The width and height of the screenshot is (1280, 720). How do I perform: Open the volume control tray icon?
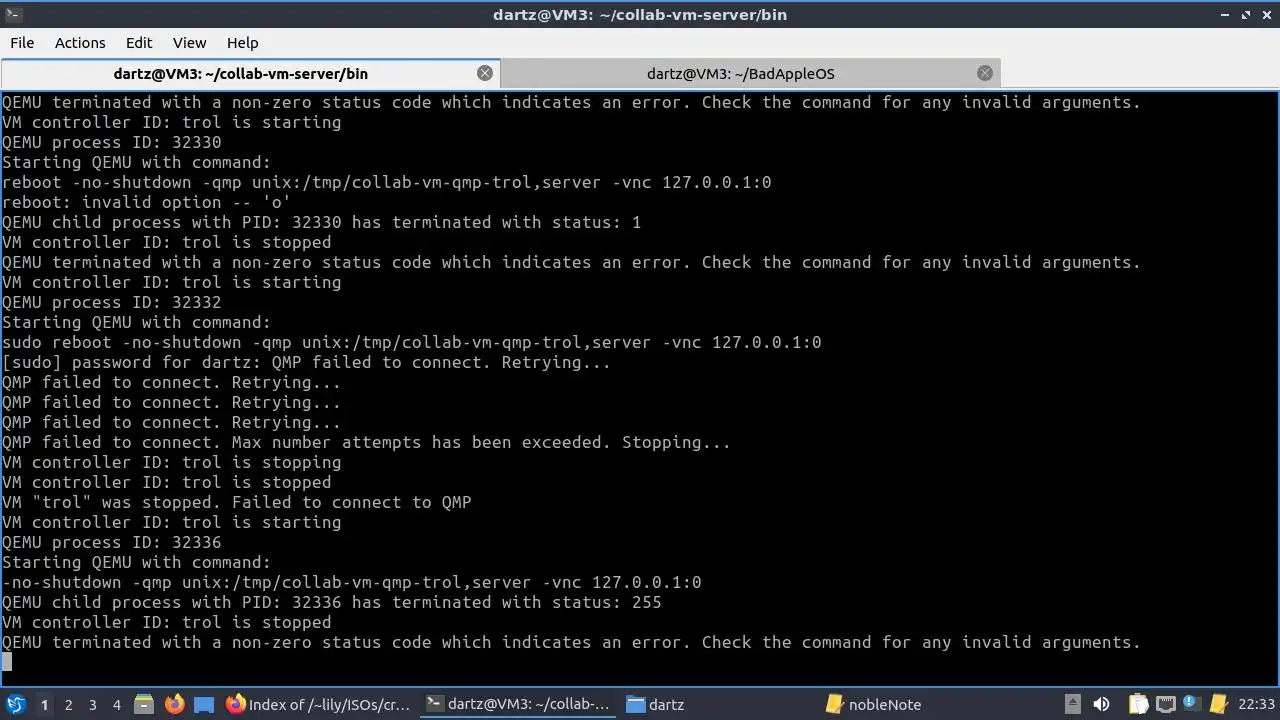[1101, 704]
